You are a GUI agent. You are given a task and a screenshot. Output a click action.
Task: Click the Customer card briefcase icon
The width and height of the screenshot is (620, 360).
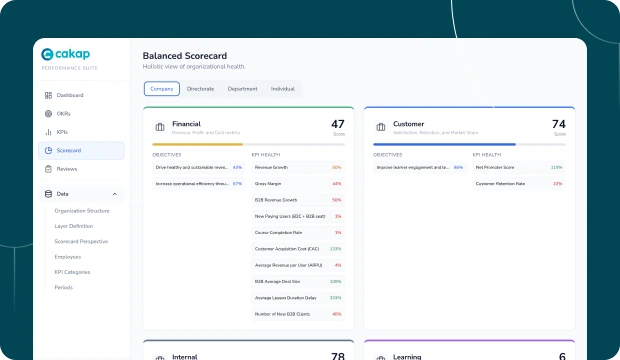[x=381, y=127]
